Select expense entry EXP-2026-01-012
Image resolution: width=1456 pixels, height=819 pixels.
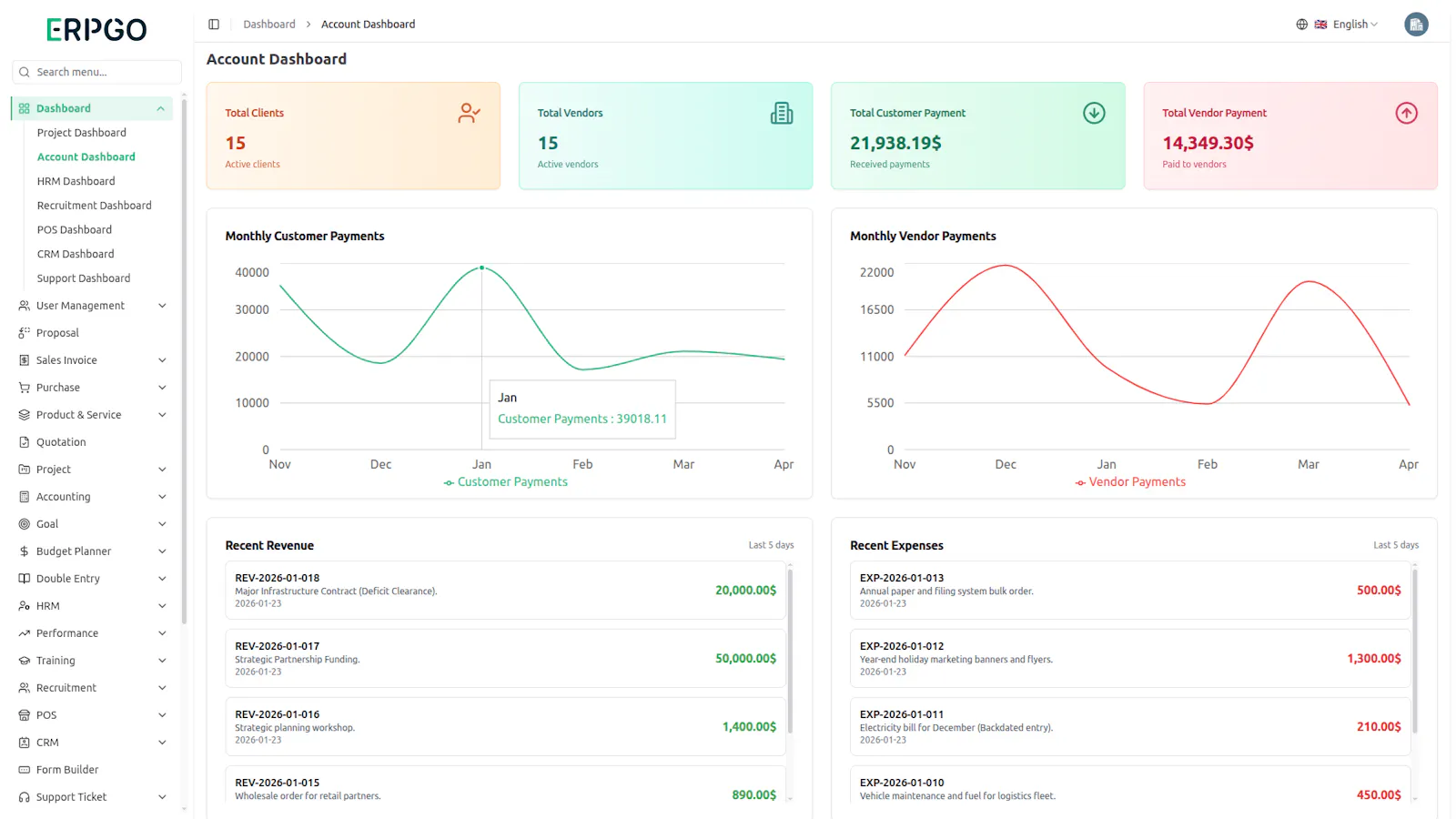coord(1130,659)
